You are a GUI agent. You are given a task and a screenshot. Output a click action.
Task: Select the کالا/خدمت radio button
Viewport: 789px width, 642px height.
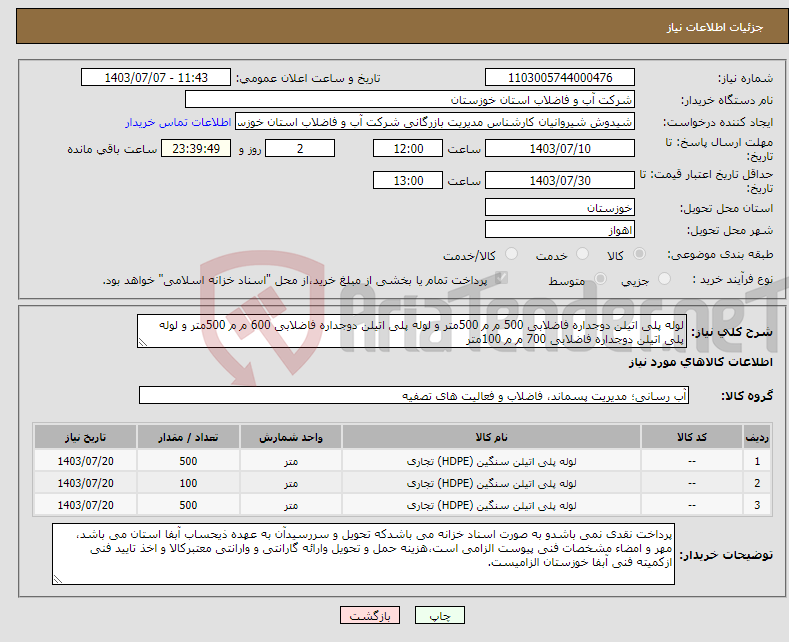[511, 254]
